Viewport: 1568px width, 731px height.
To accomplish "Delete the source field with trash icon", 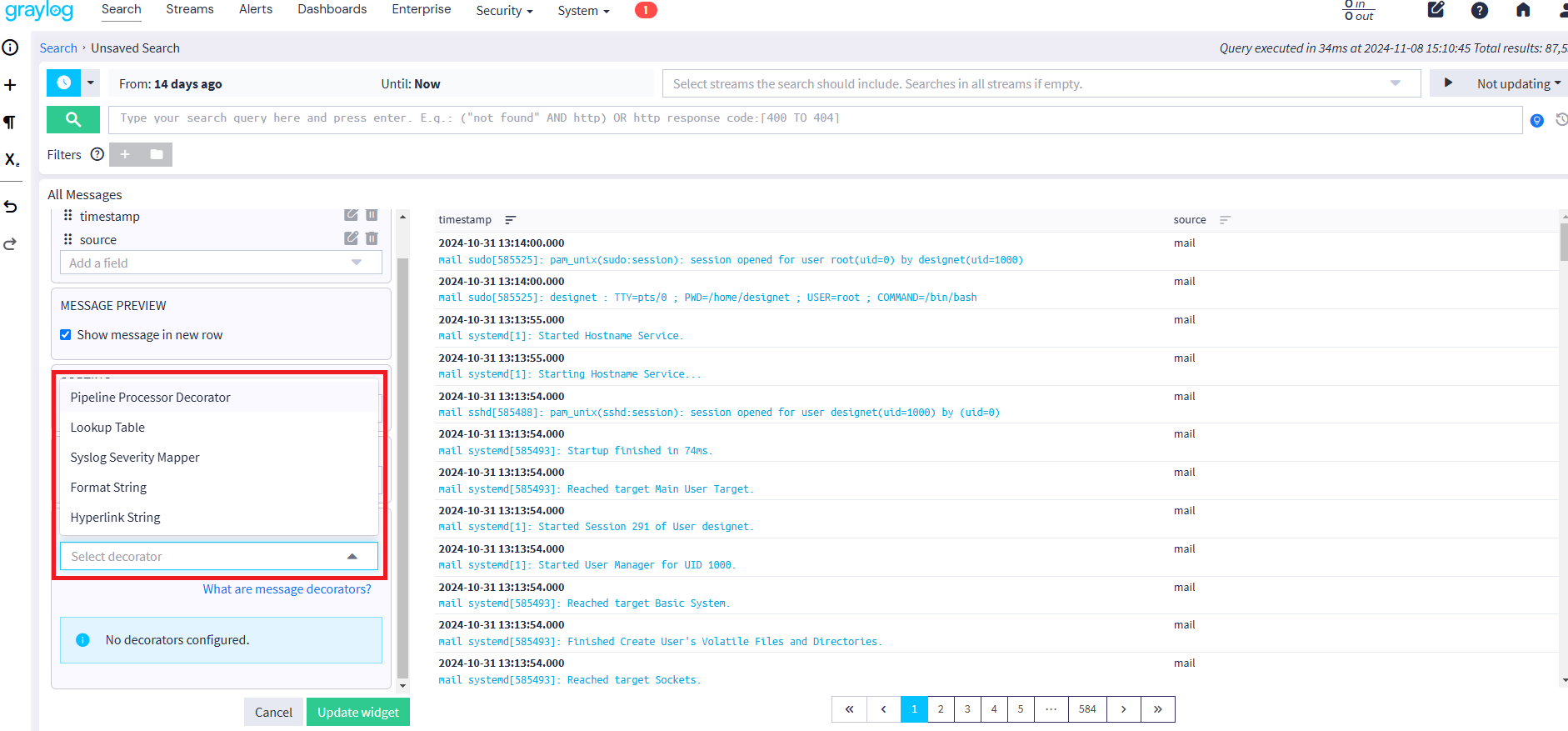I will [372, 238].
